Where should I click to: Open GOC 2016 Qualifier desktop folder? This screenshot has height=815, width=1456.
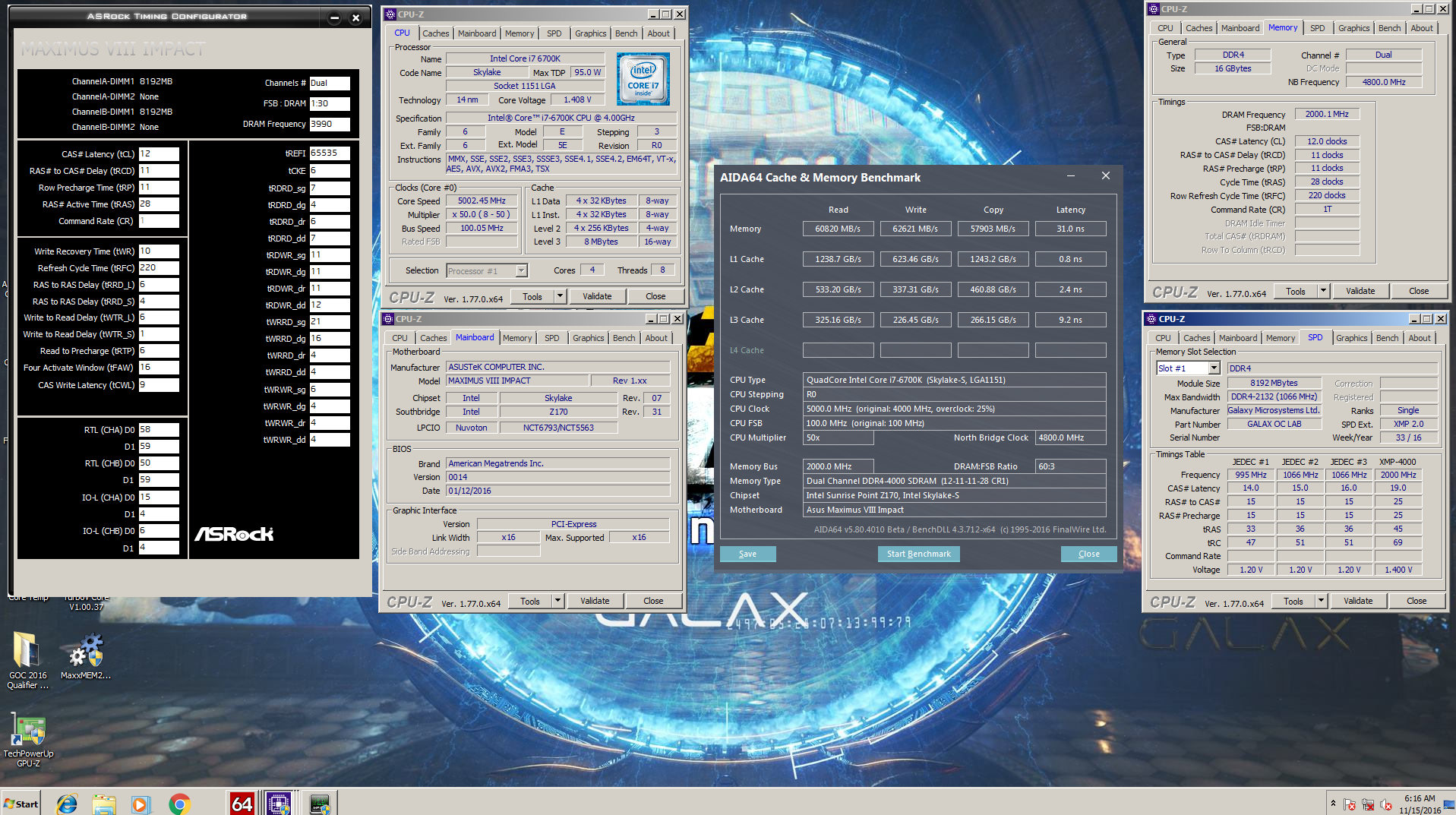click(27, 660)
